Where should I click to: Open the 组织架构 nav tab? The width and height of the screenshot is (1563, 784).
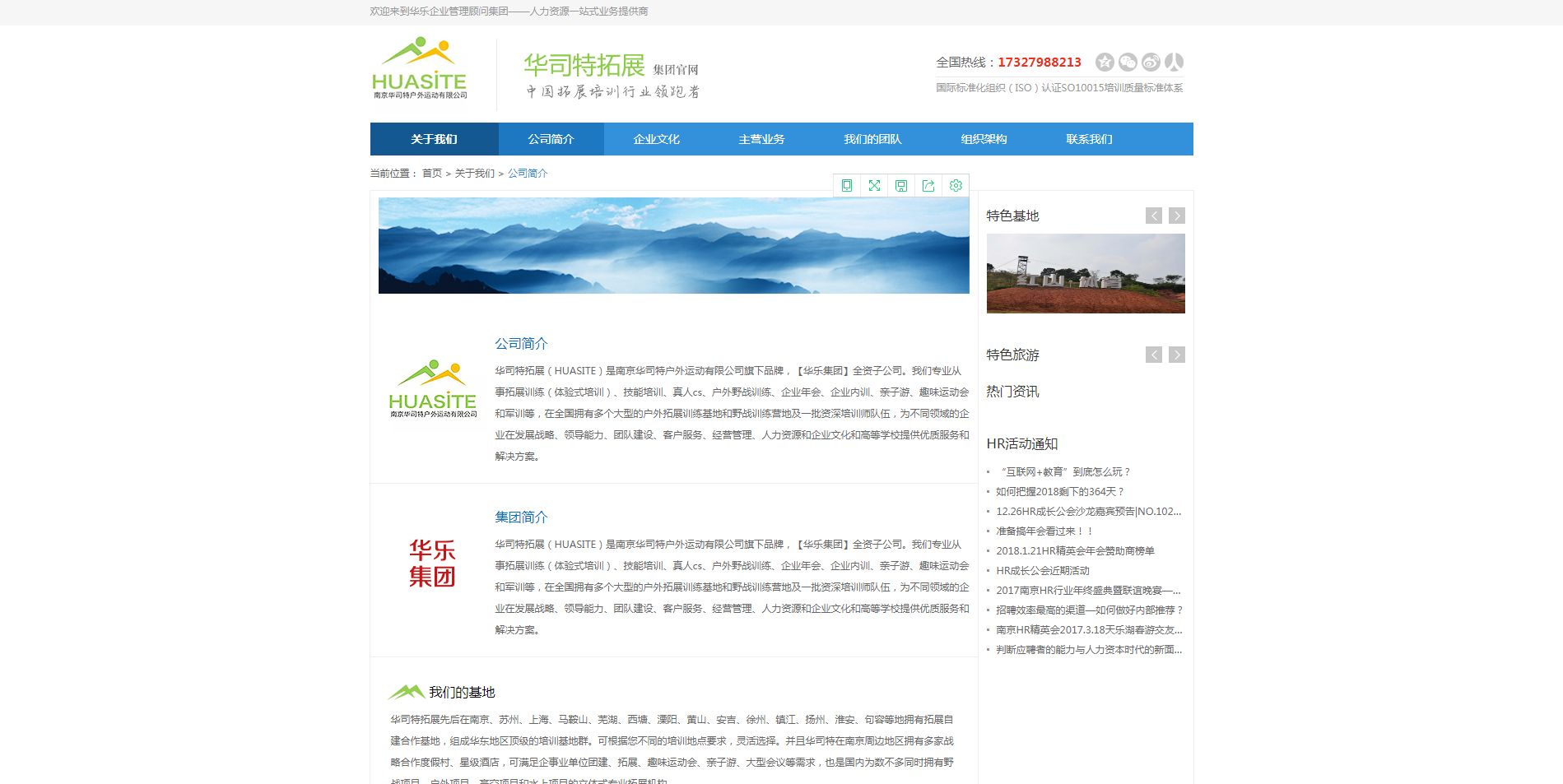tap(984, 139)
